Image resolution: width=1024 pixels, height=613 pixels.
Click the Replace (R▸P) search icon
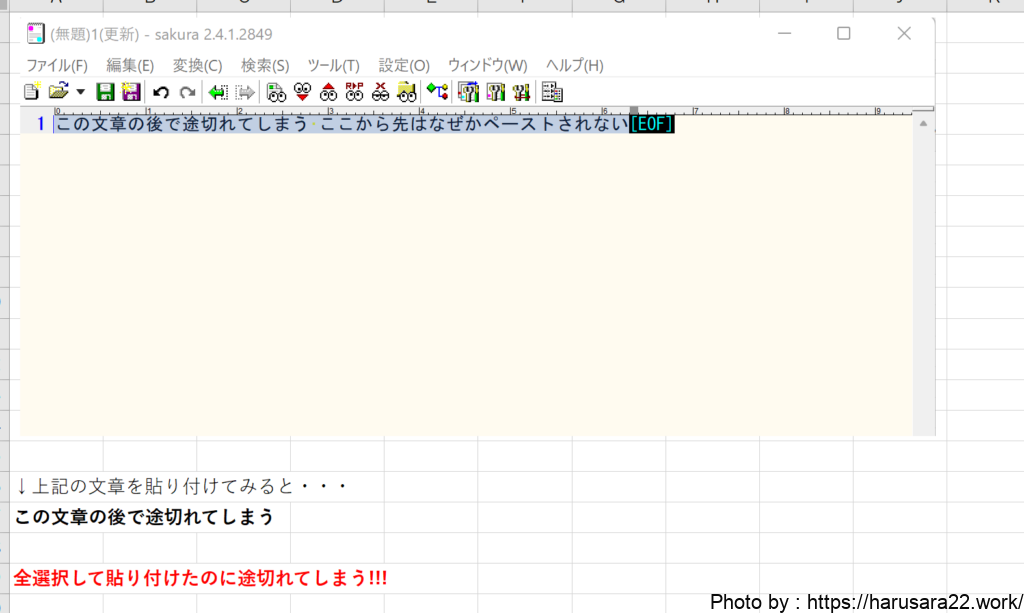354,93
